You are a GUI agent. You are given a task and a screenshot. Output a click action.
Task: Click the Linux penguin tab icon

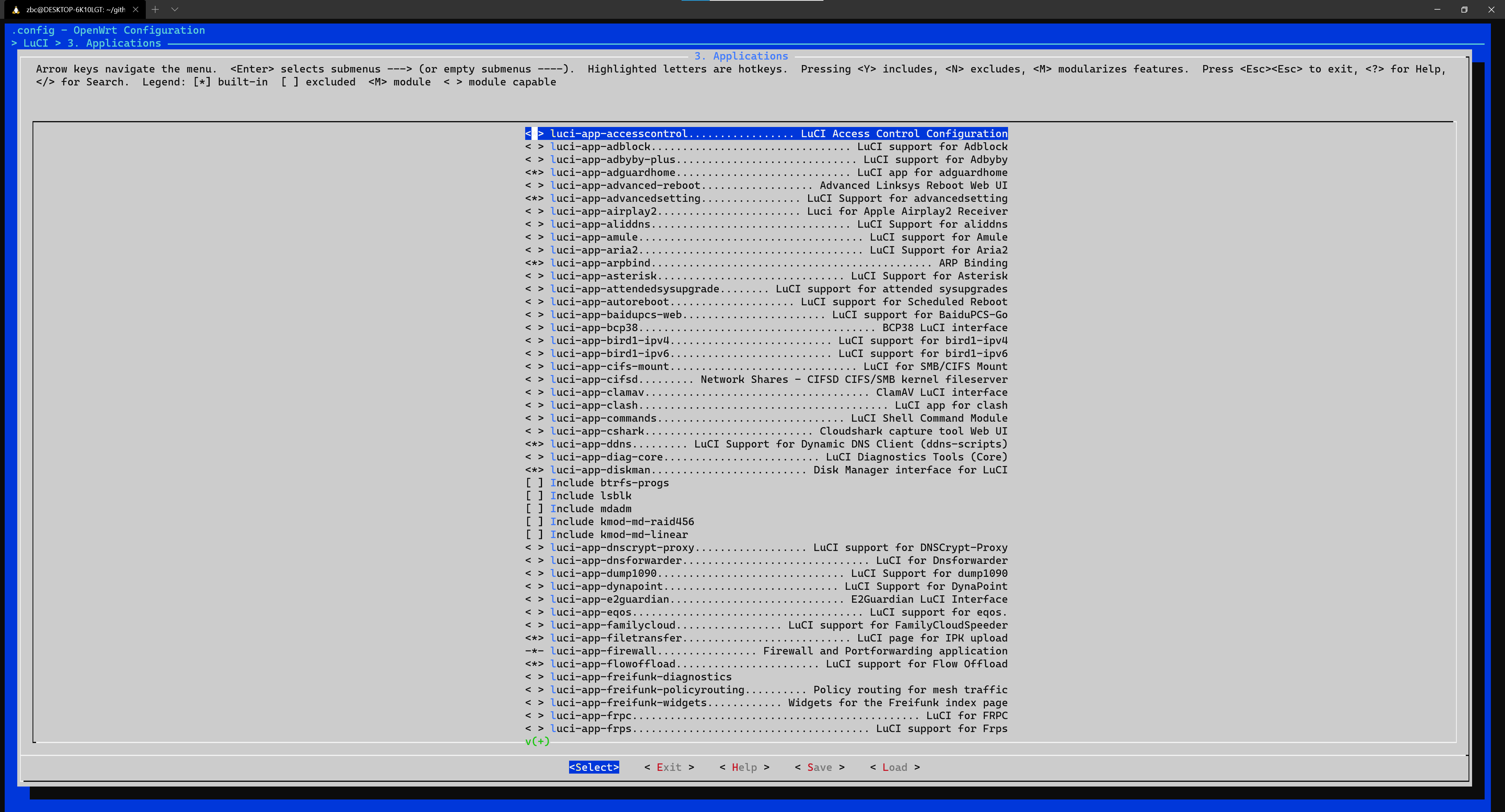point(16,9)
